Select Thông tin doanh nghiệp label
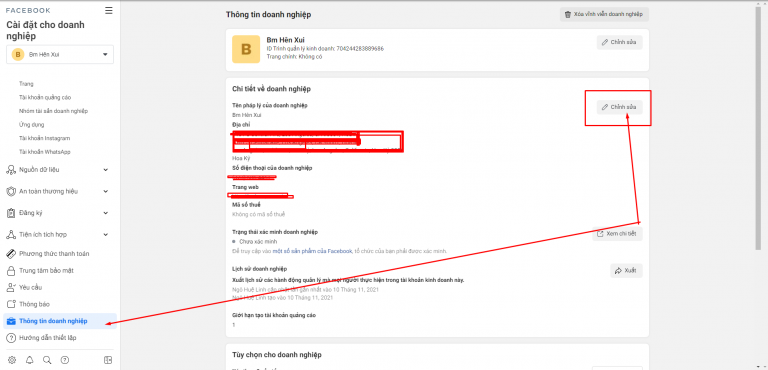Viewport: 768px width, 370px height. tap(53, 321)
